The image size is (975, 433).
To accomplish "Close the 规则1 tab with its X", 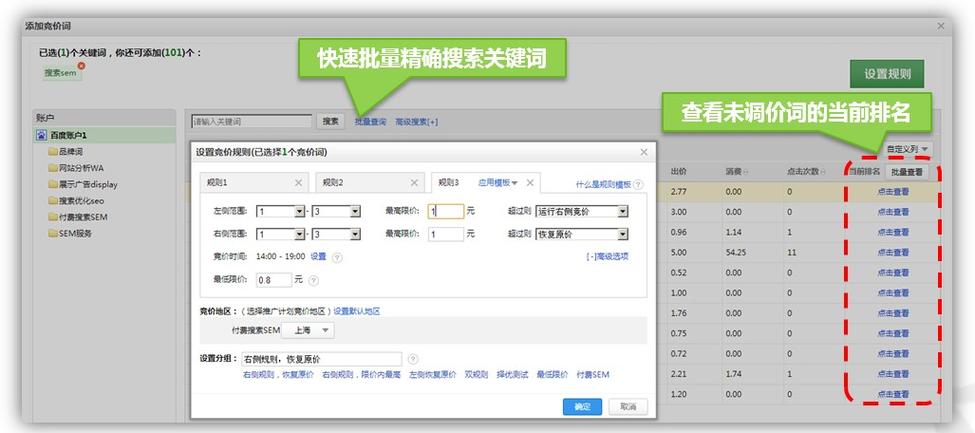I will [298, 183].
